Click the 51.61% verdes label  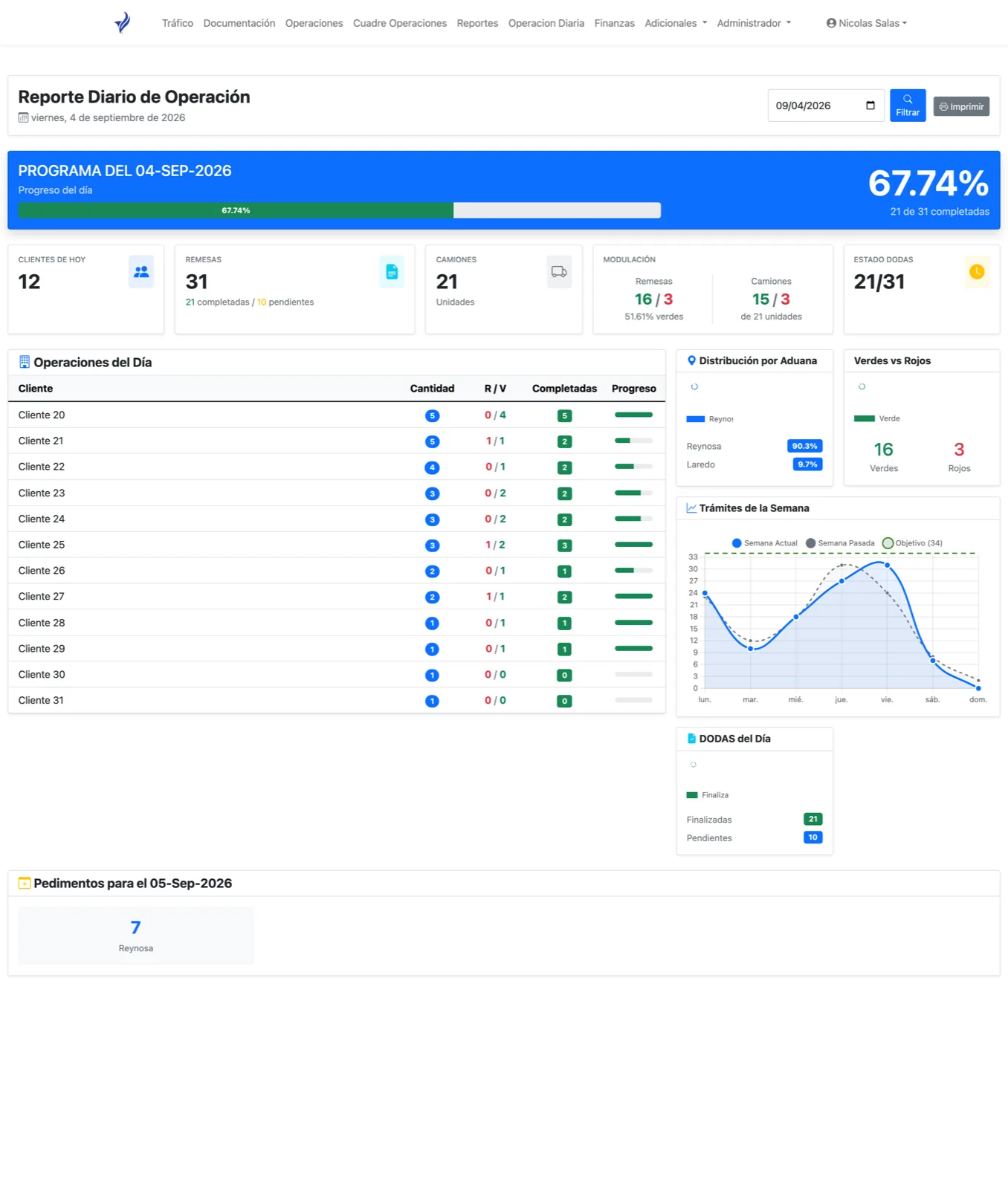pos(654,317)
